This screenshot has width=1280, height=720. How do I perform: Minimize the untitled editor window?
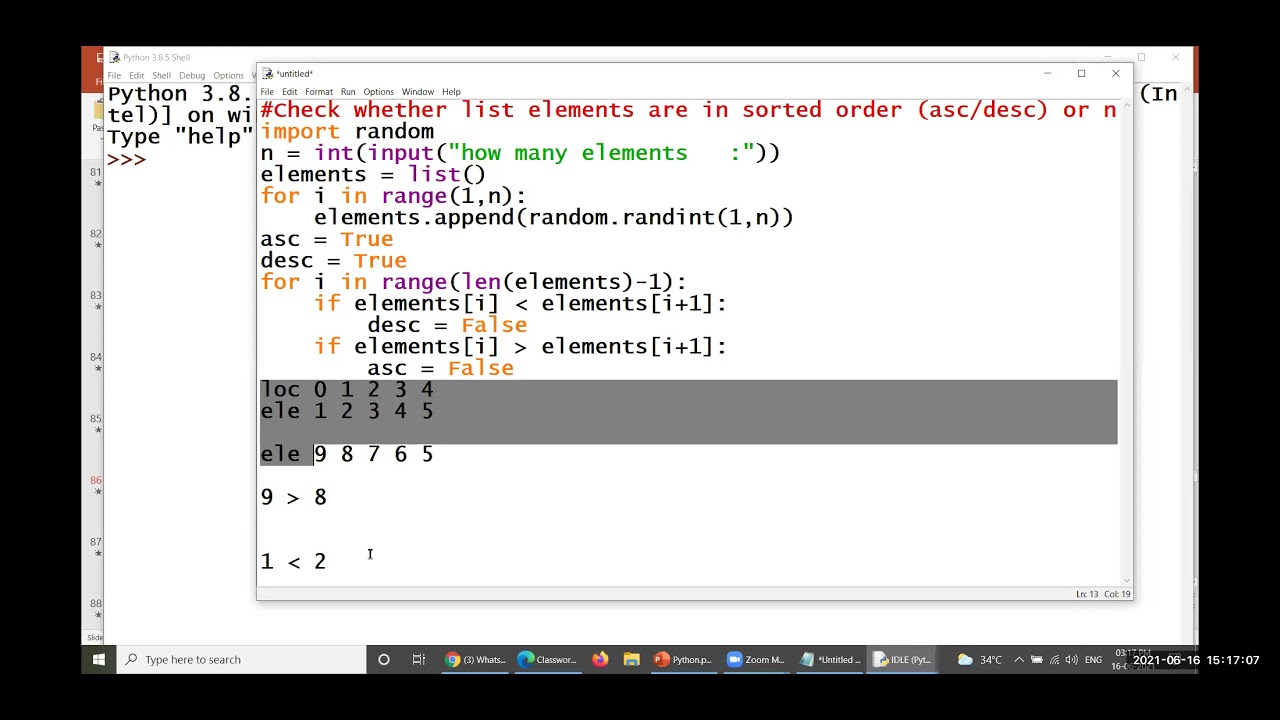click(x=1047, y=73)
